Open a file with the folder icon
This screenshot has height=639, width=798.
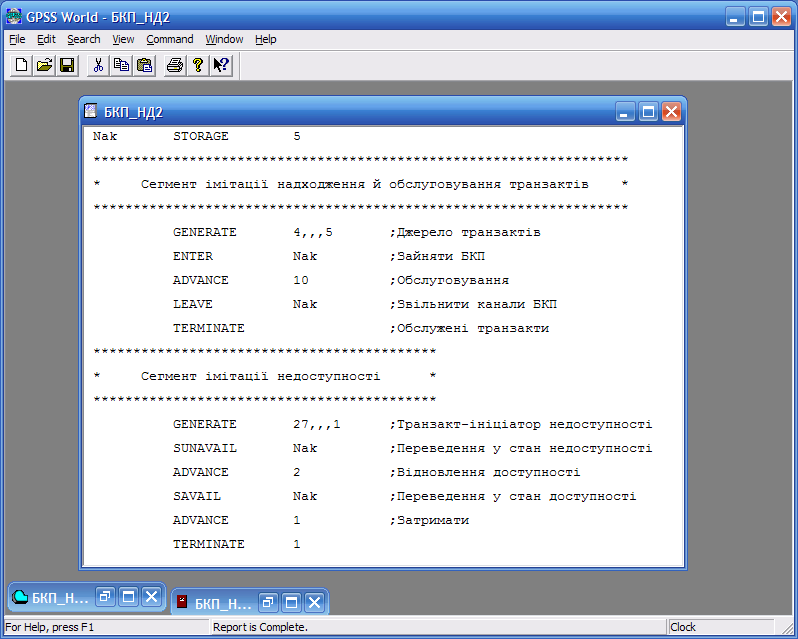[x=44, y=66]
